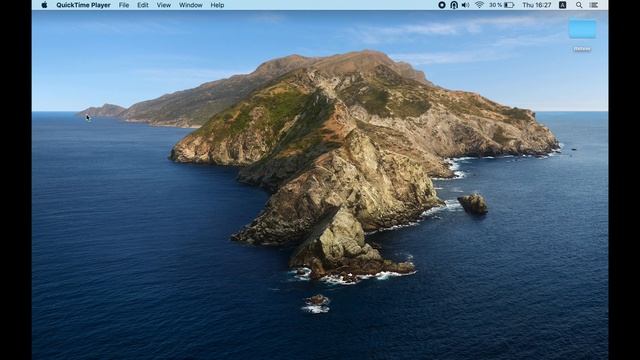
Task: Open Notification Center icon
Action: [x=594, y=5]
